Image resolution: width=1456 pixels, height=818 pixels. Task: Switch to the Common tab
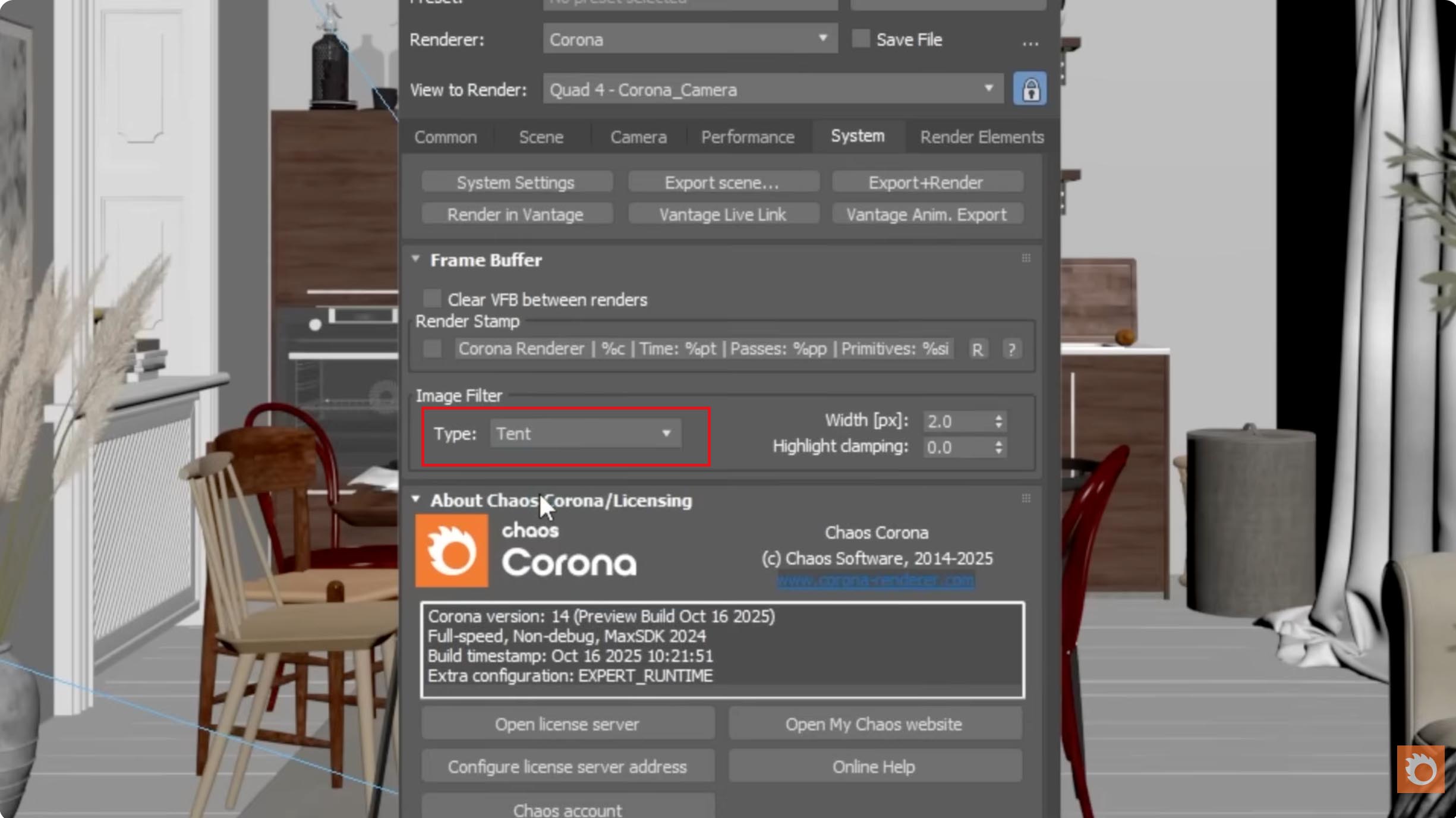point(446,137)
